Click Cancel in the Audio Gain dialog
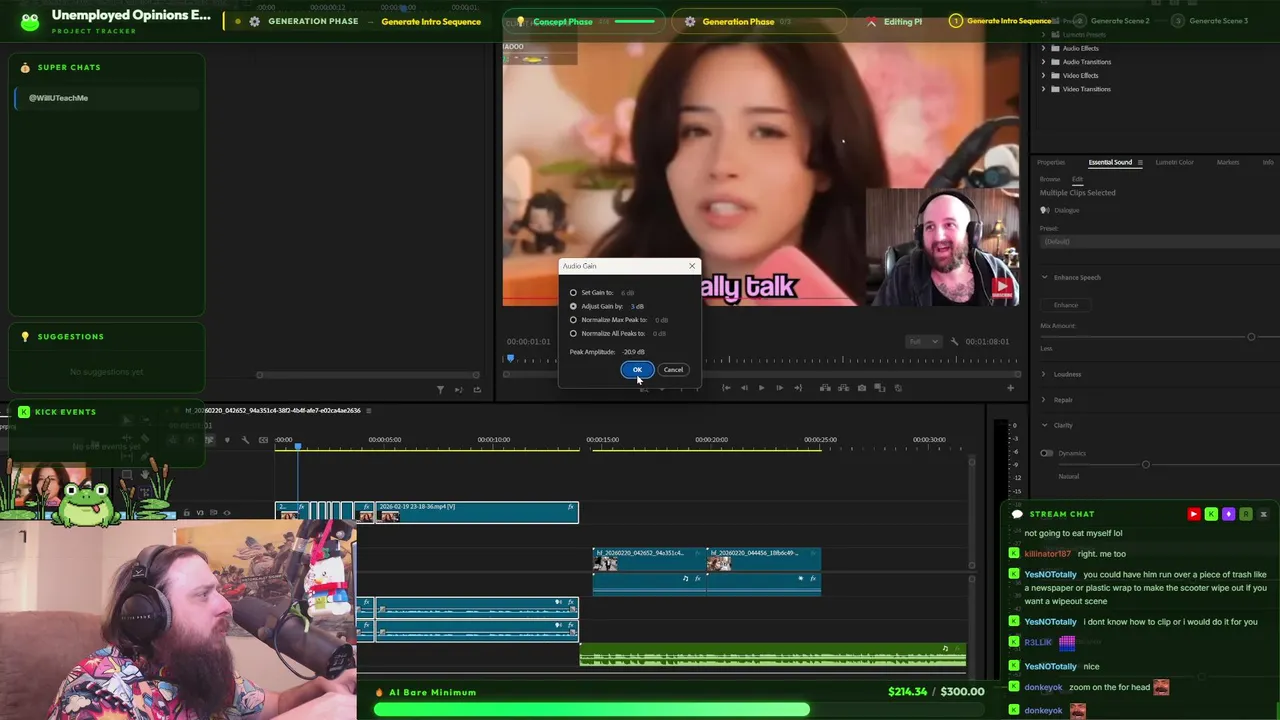The height and width of the screenshot is (720, 1280). point(673,370)
